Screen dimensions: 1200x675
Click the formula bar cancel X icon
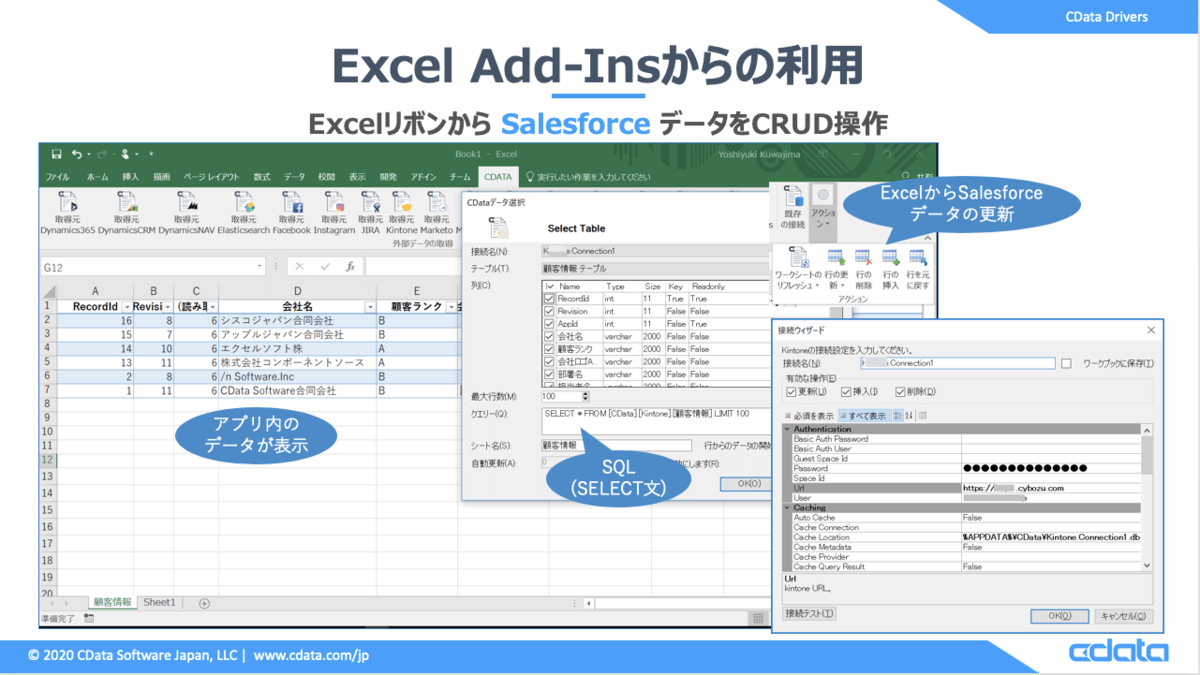(300, 267)
